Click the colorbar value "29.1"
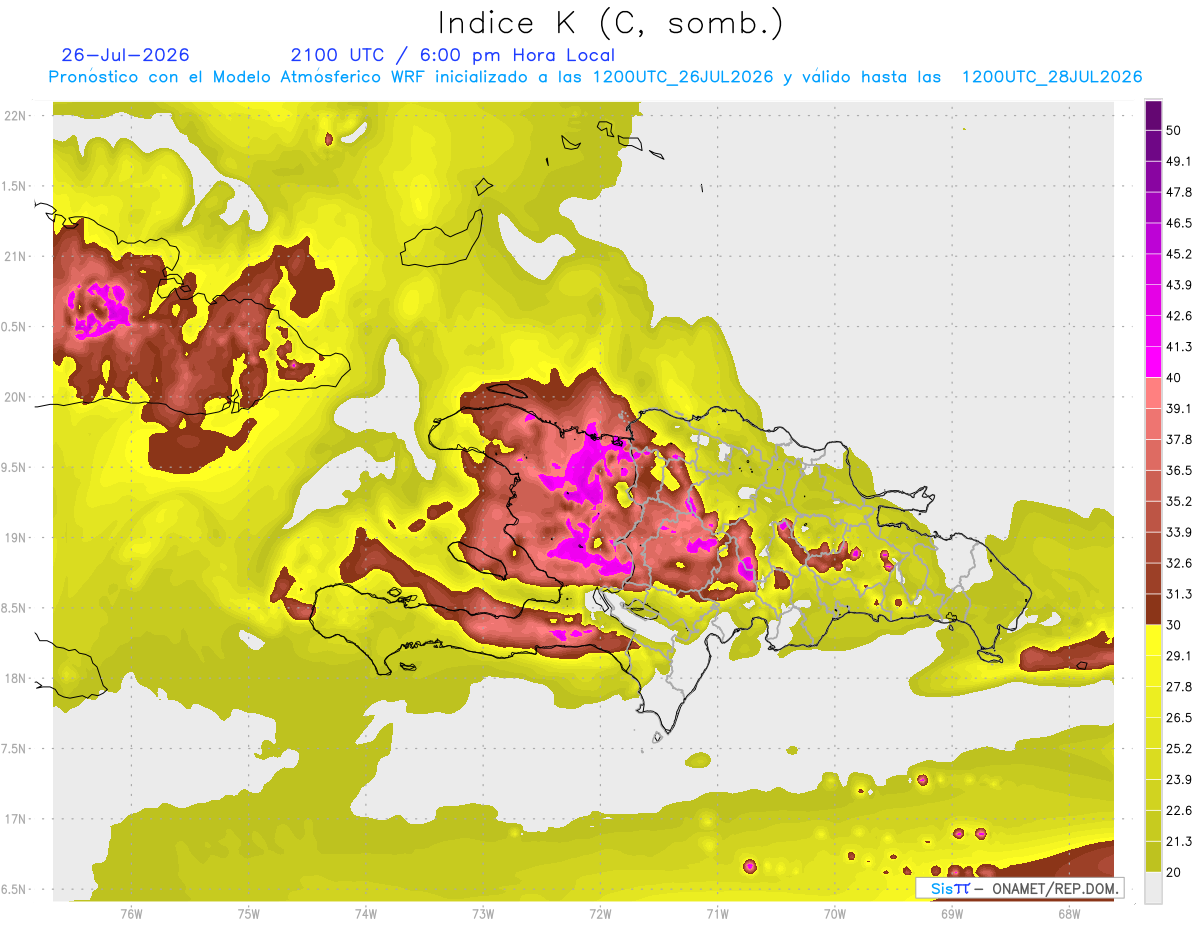 [x=1179, y=656]
